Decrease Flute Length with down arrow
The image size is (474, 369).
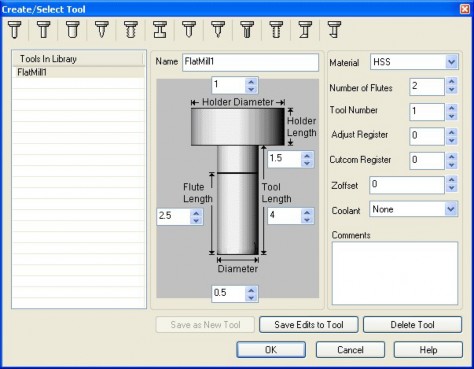click(x=196, y=221)
